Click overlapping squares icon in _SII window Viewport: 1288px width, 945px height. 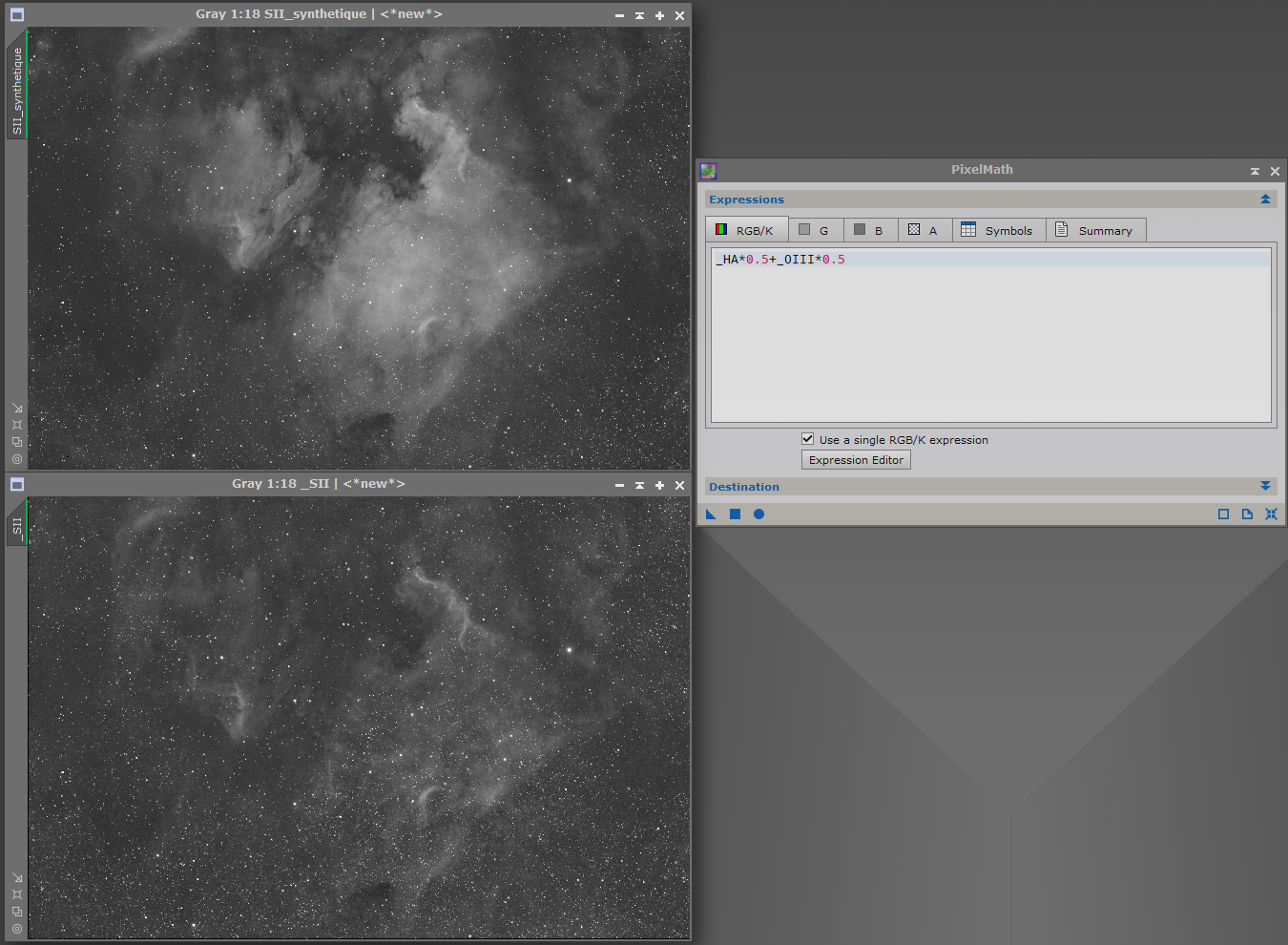pos(17,912)
